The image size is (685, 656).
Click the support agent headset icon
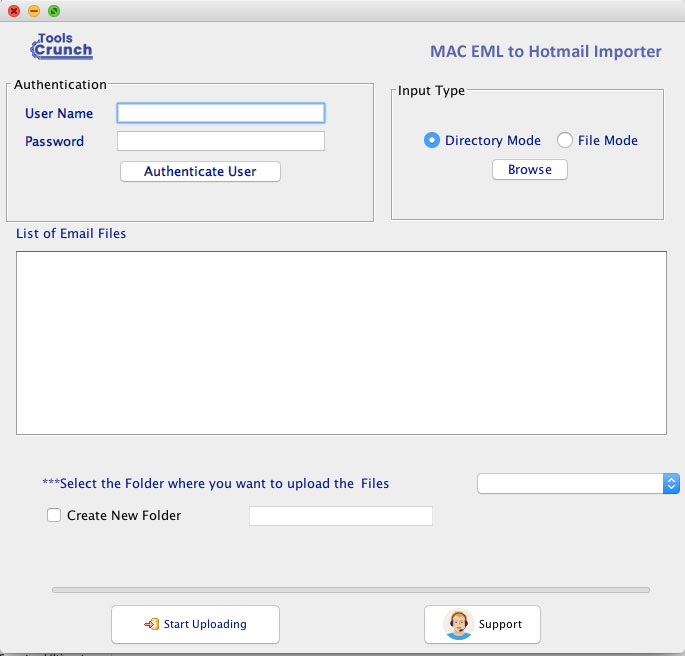458,624
